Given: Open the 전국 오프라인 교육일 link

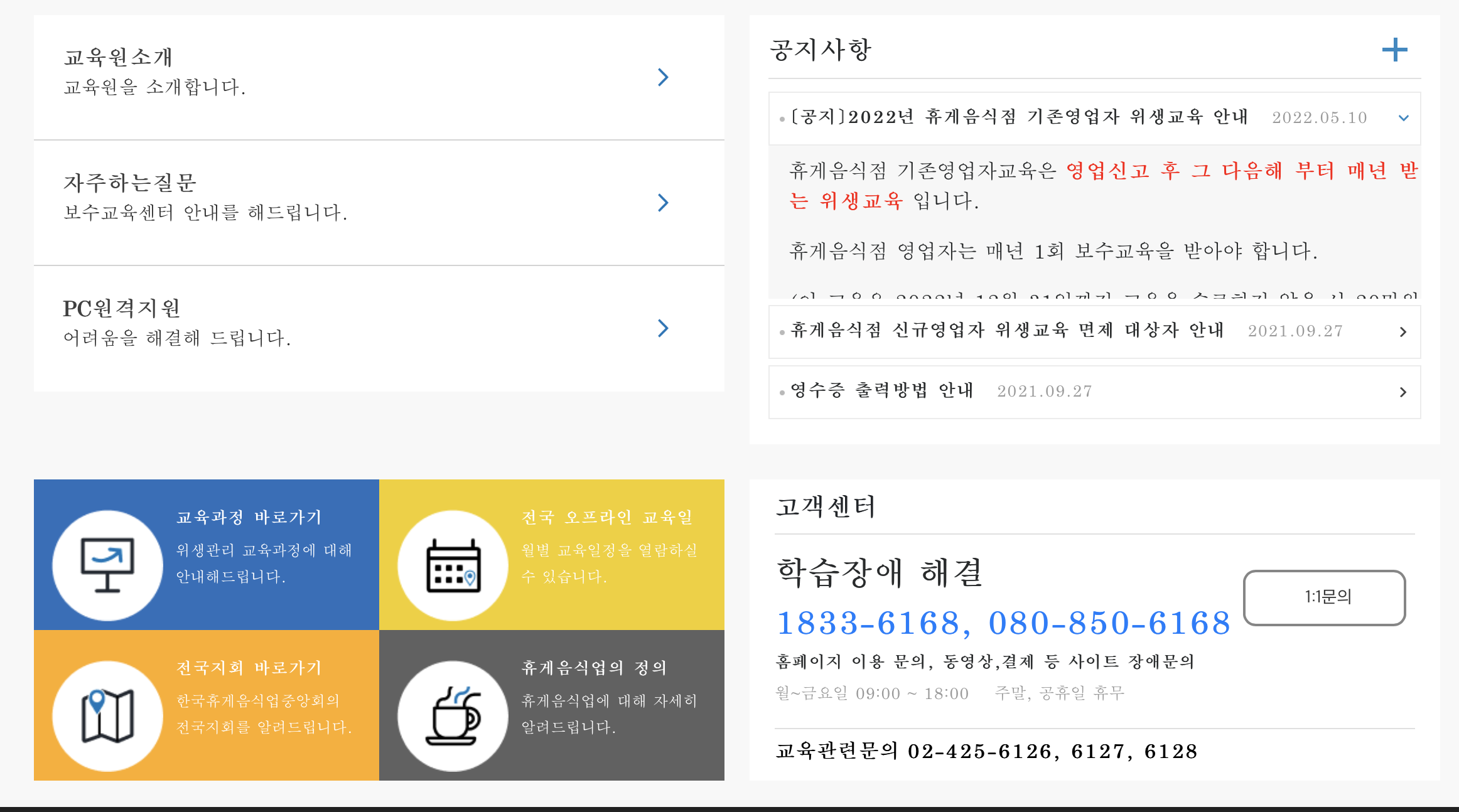Looking at the screenshot, I should tap(606, 518).
